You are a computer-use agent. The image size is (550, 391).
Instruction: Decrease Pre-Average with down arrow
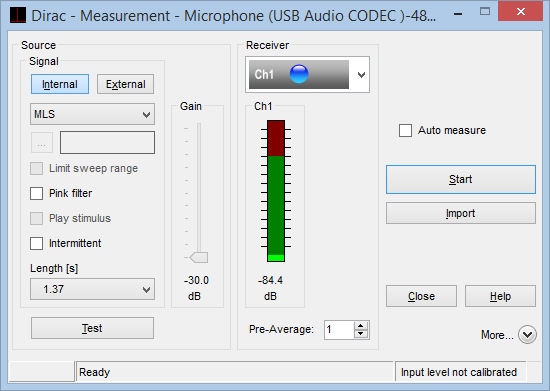click(x=361, y=334)
